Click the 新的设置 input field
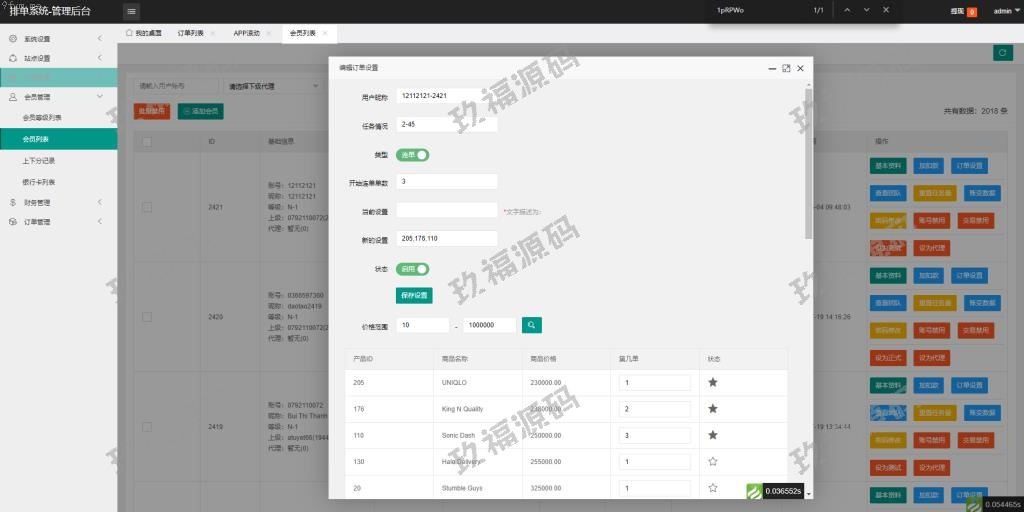 (x=447, y=238)
